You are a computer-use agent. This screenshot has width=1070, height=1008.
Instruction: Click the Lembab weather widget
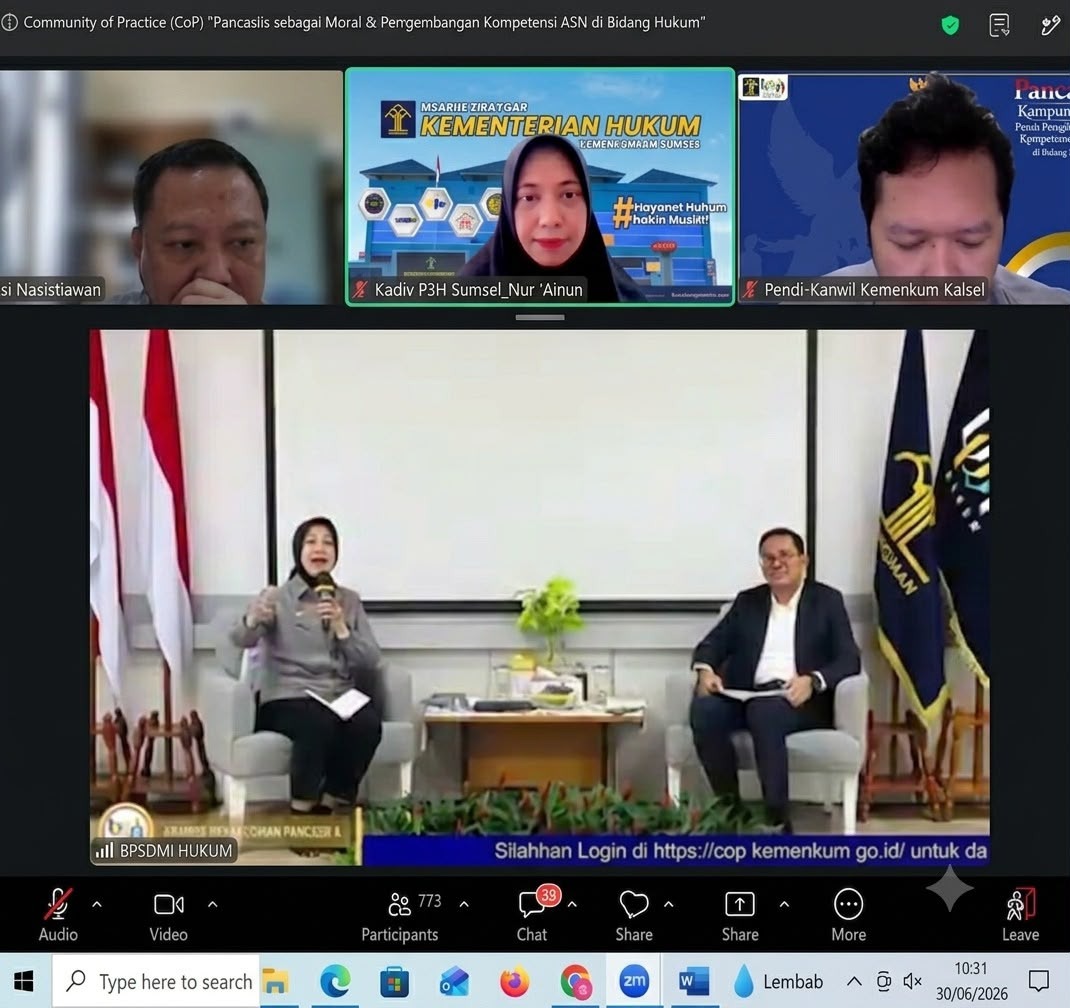click(x=778, y=982)
